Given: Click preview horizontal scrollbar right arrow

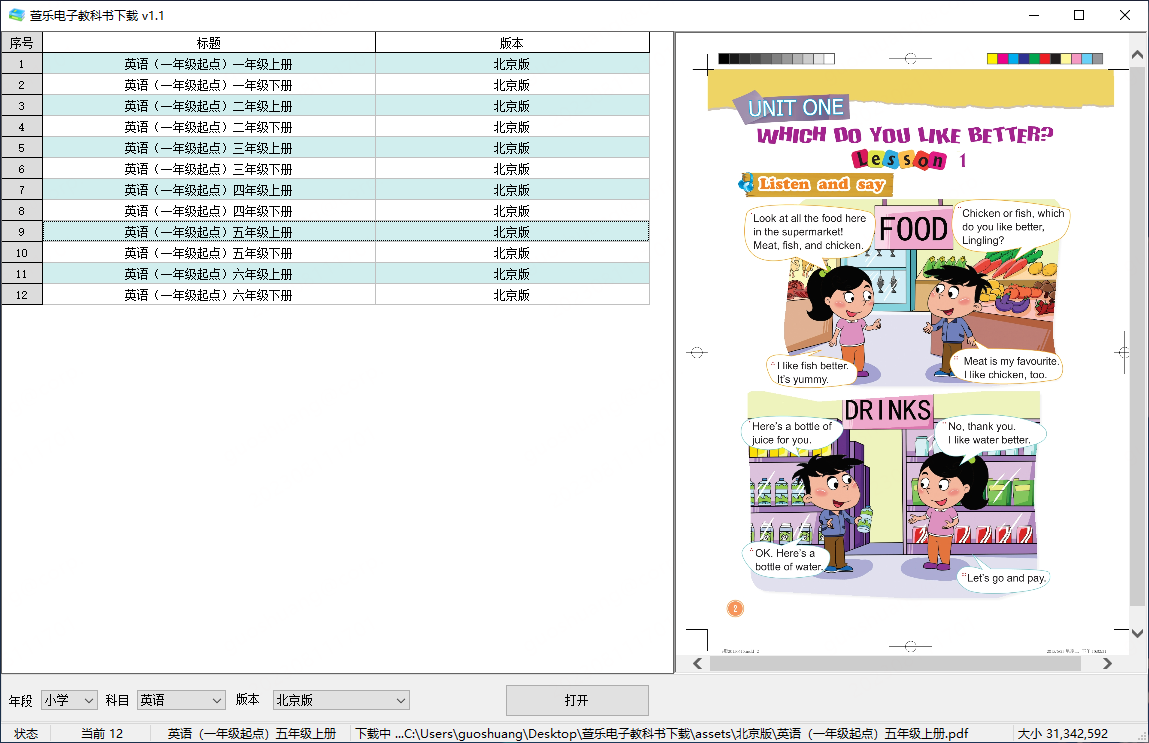Looking at the screenshot, I should coord(1107,663).
